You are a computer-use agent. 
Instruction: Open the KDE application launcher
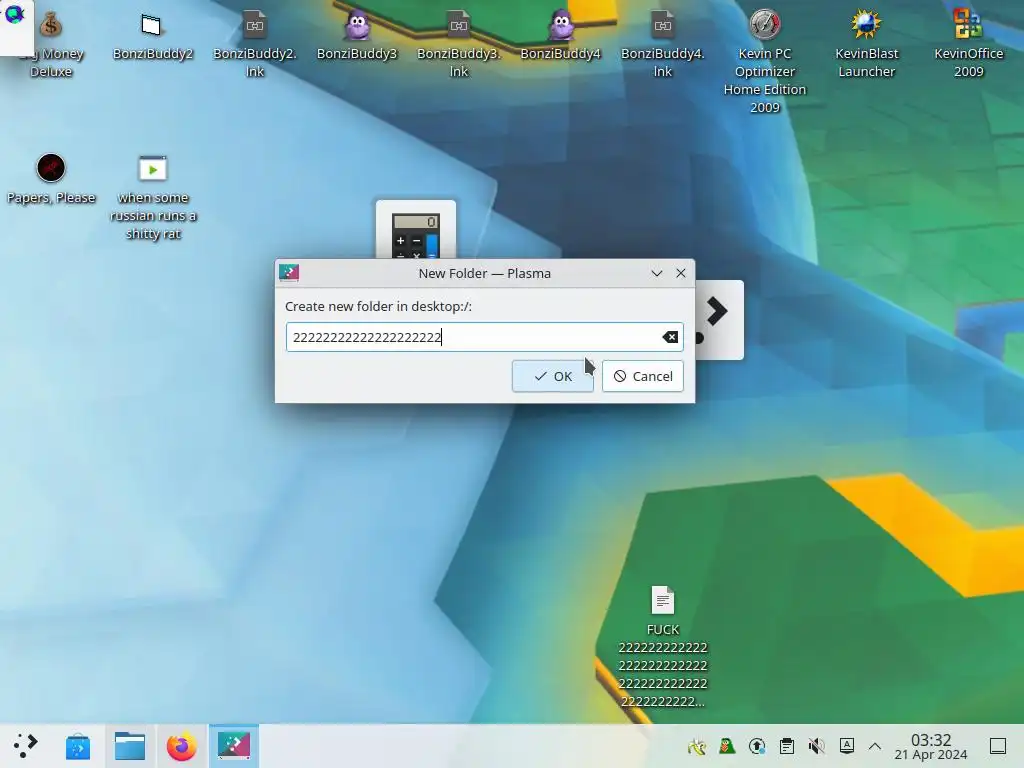tap(25, 746)
